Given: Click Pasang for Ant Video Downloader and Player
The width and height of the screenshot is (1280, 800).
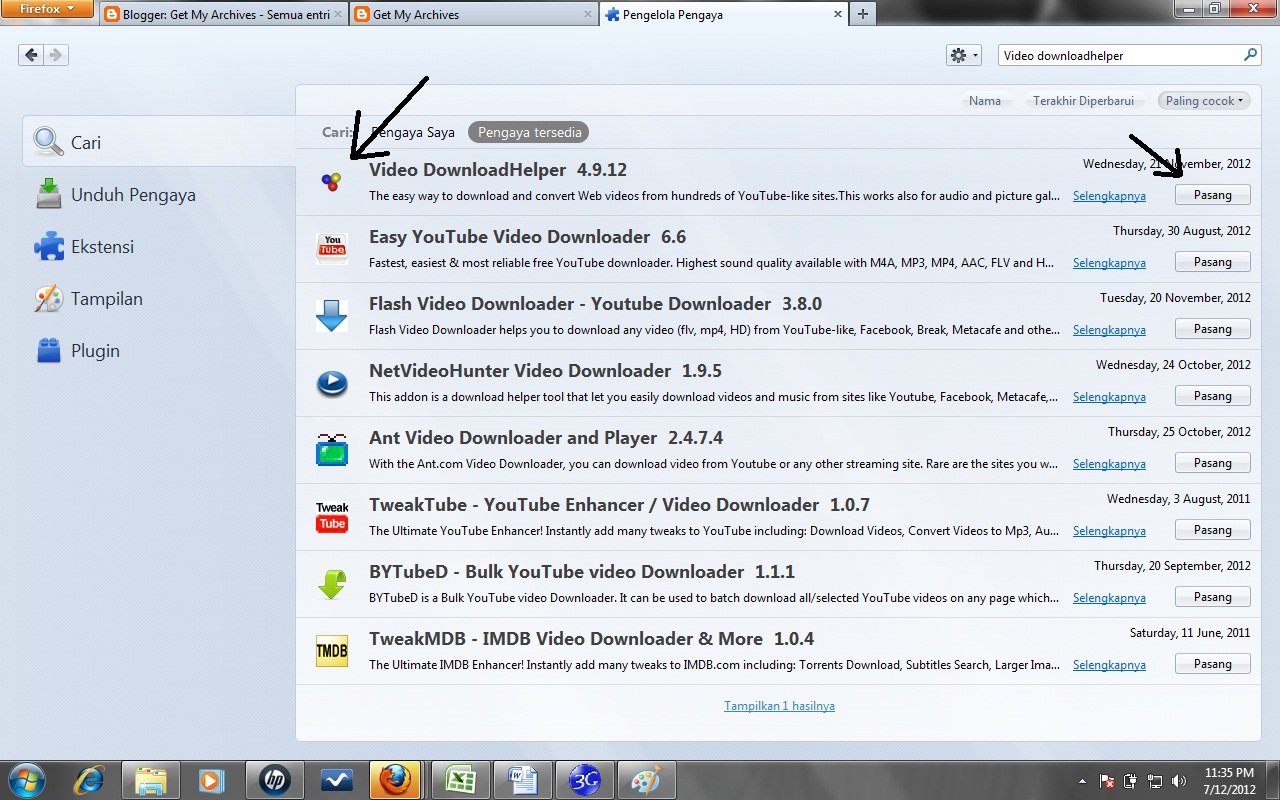Looking at the screenshot, I should (1212, 463).
